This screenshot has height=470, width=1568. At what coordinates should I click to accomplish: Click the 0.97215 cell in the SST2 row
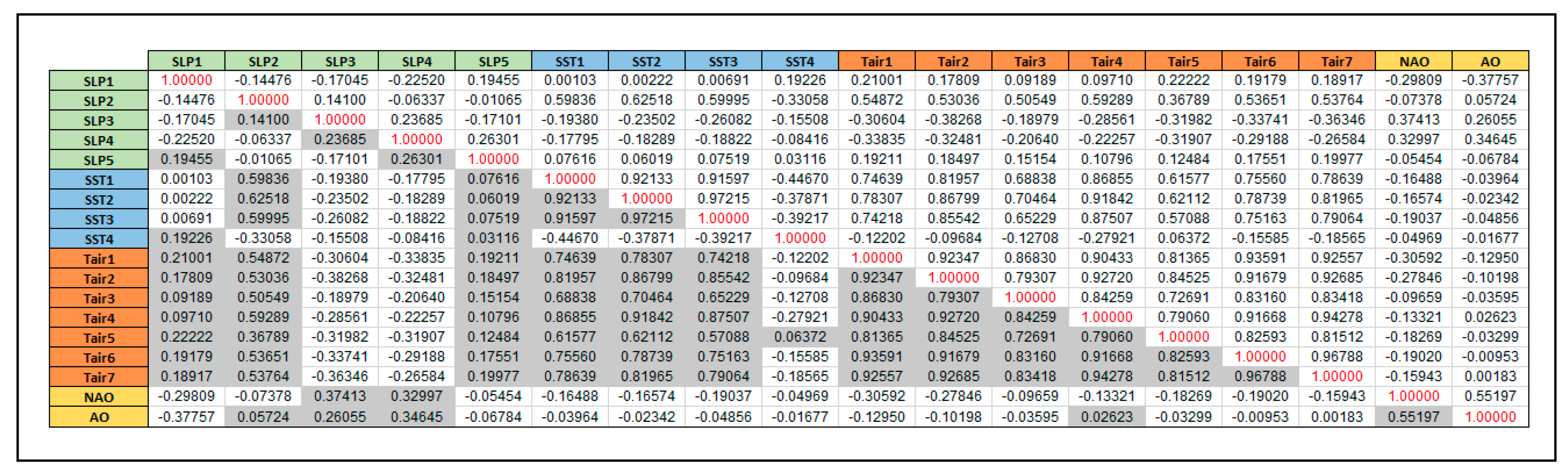(x=723, y=199)
